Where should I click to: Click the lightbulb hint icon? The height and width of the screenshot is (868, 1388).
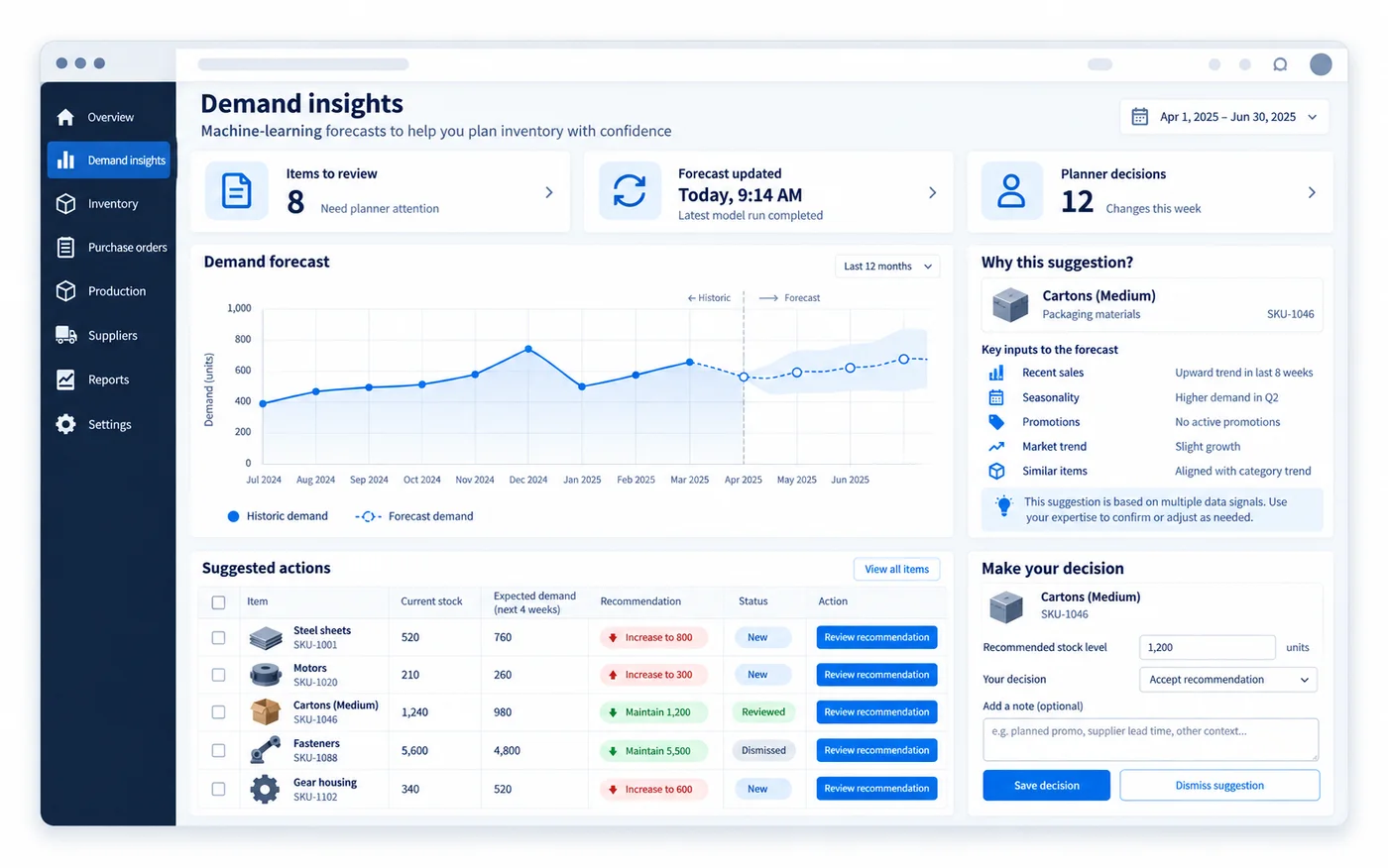pyautogui.click(x=1003, y=505)
